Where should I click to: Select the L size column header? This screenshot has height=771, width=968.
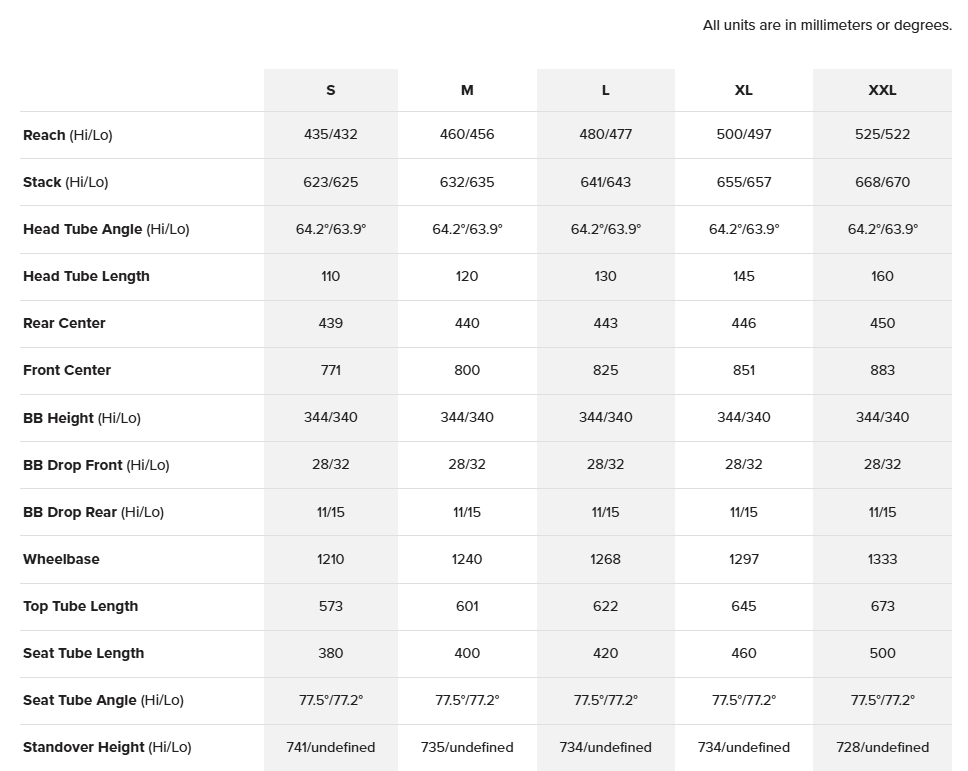[606, 90]
